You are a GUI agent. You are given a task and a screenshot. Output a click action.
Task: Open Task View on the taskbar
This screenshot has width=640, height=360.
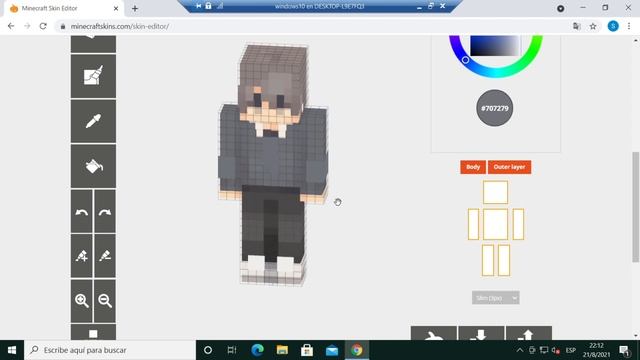click(x=232, y=350)
